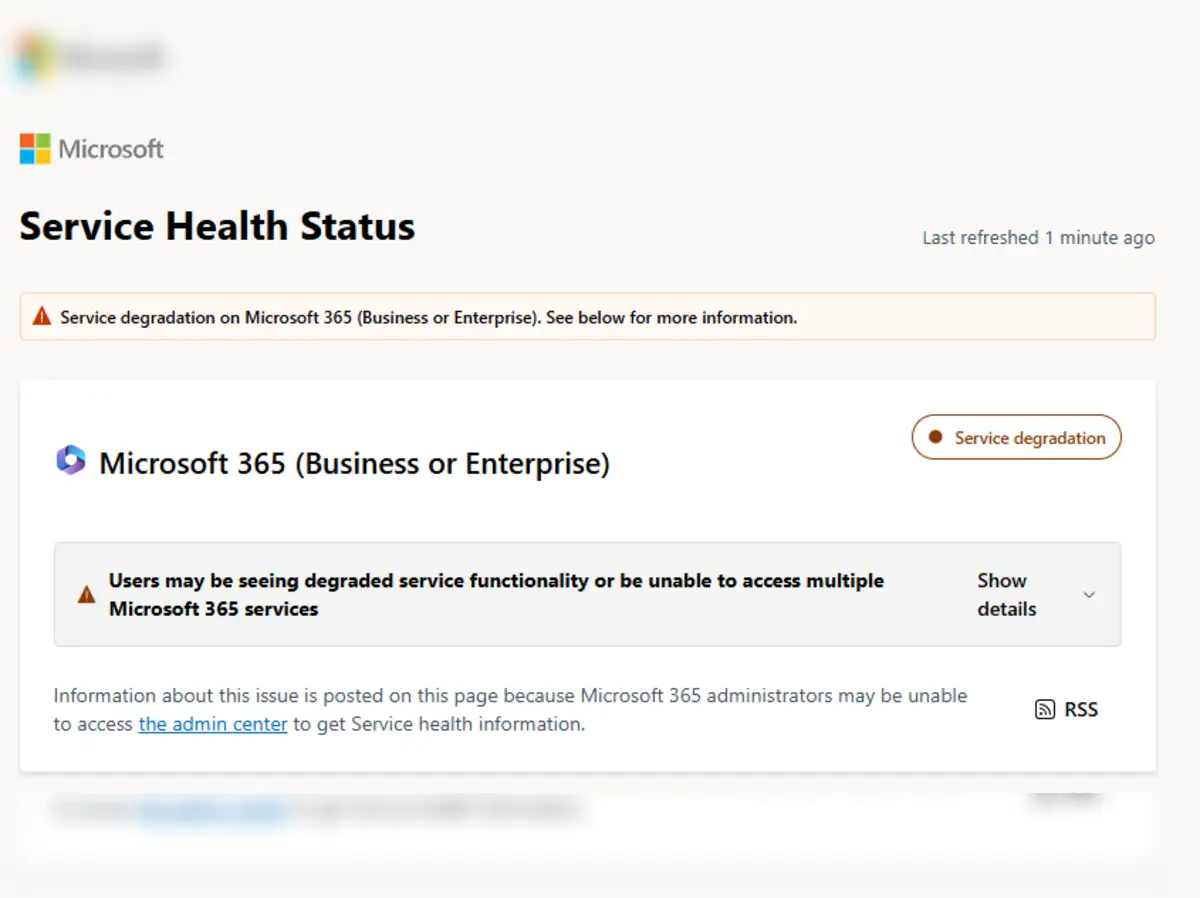Click the Microsoft four-color squares logo
1200x898 pixels.
click(x=35, y=149)
